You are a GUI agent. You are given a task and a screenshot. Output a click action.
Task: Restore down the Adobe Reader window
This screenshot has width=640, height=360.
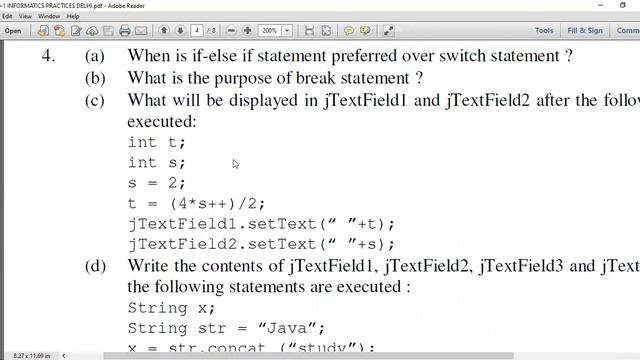point(623,5)
